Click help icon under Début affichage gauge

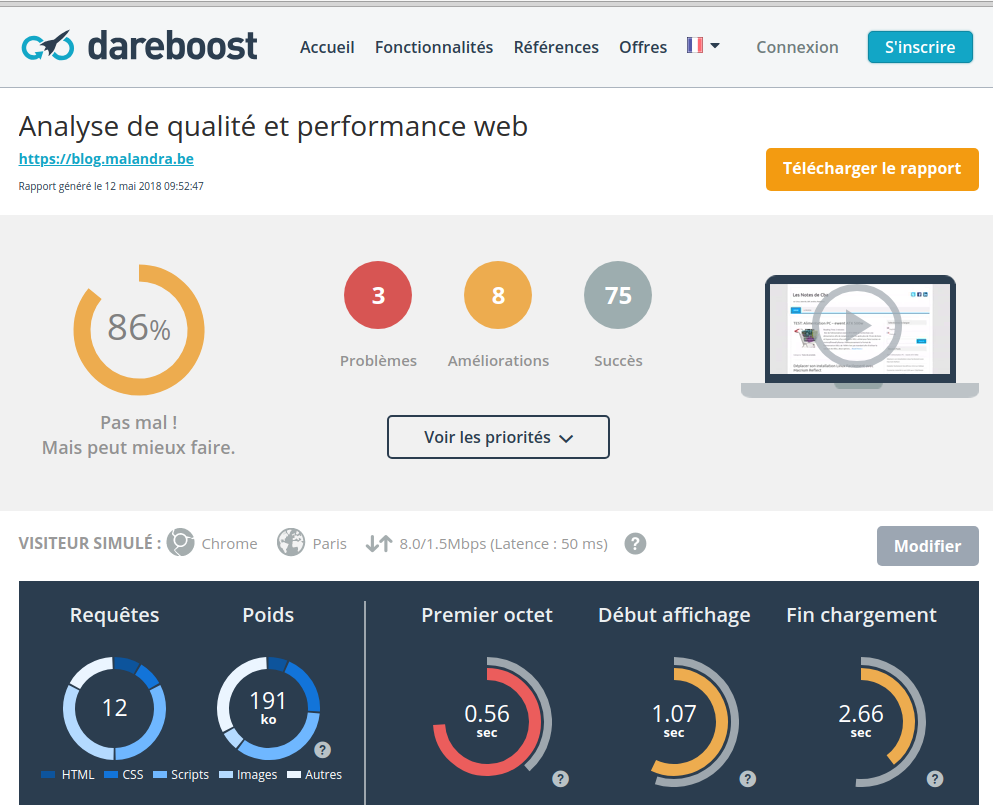point(748,778)
